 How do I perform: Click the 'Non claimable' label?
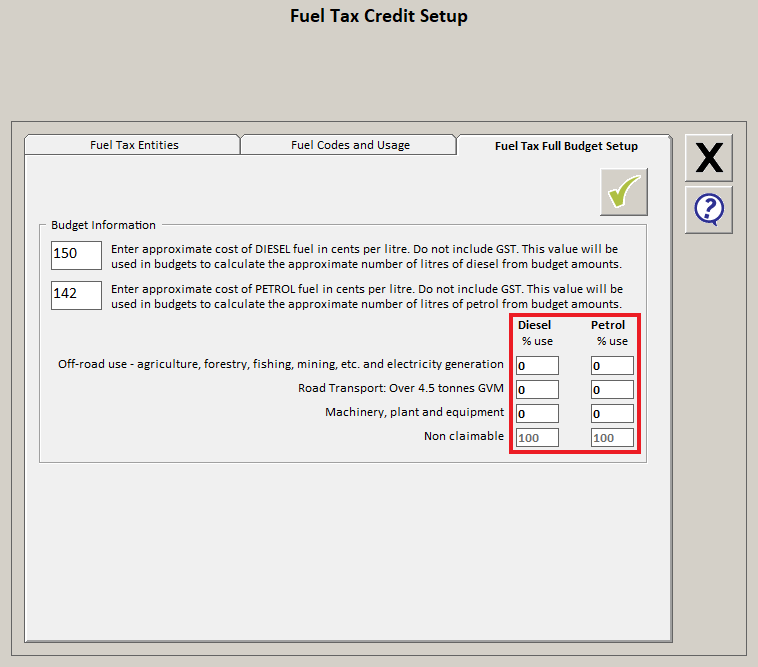click(464, 436)
